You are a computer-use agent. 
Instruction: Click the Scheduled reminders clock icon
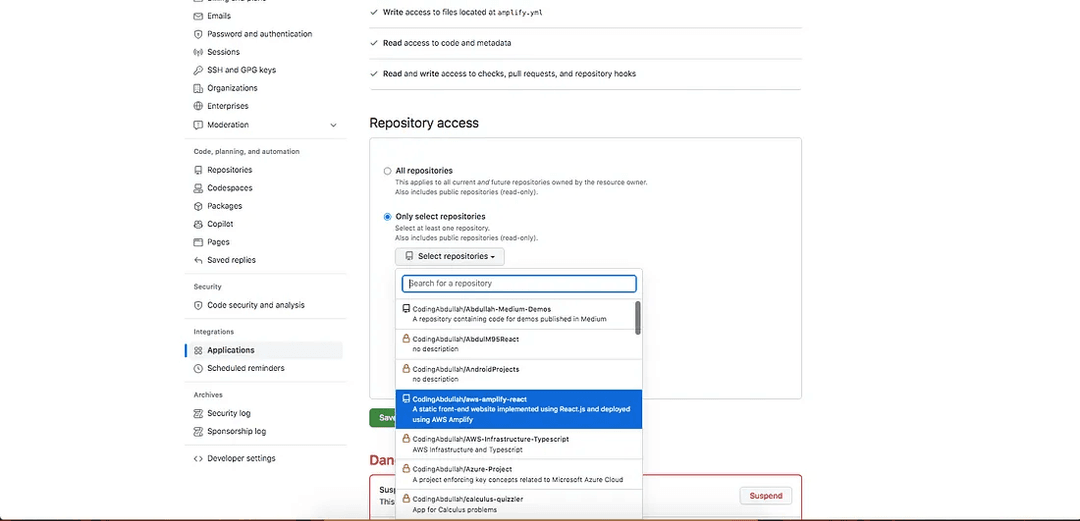[198, 368]
